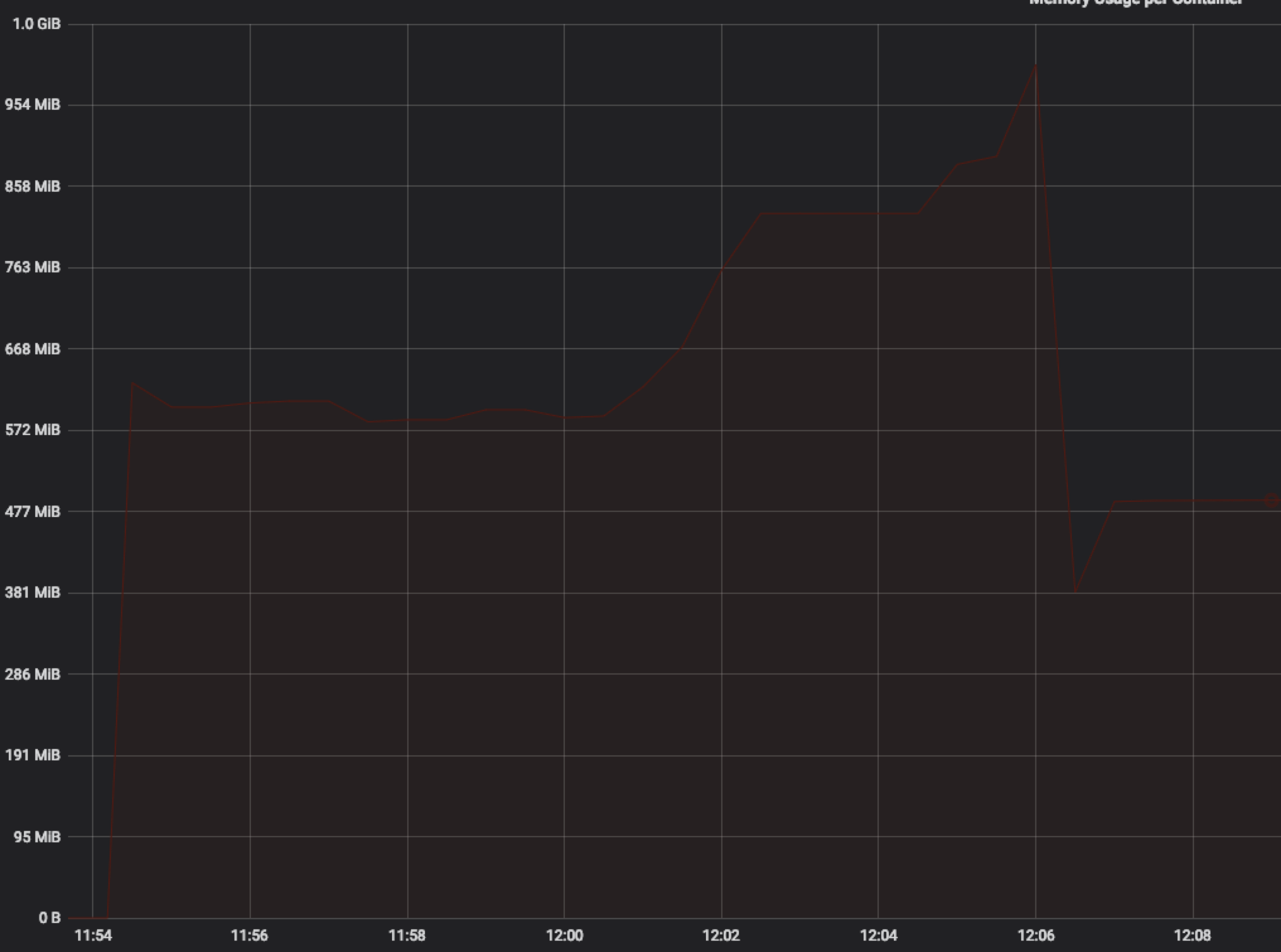
Task: Click the 381 MiB y-axis label
Action: pyautogui.click(x=33, y=593)
